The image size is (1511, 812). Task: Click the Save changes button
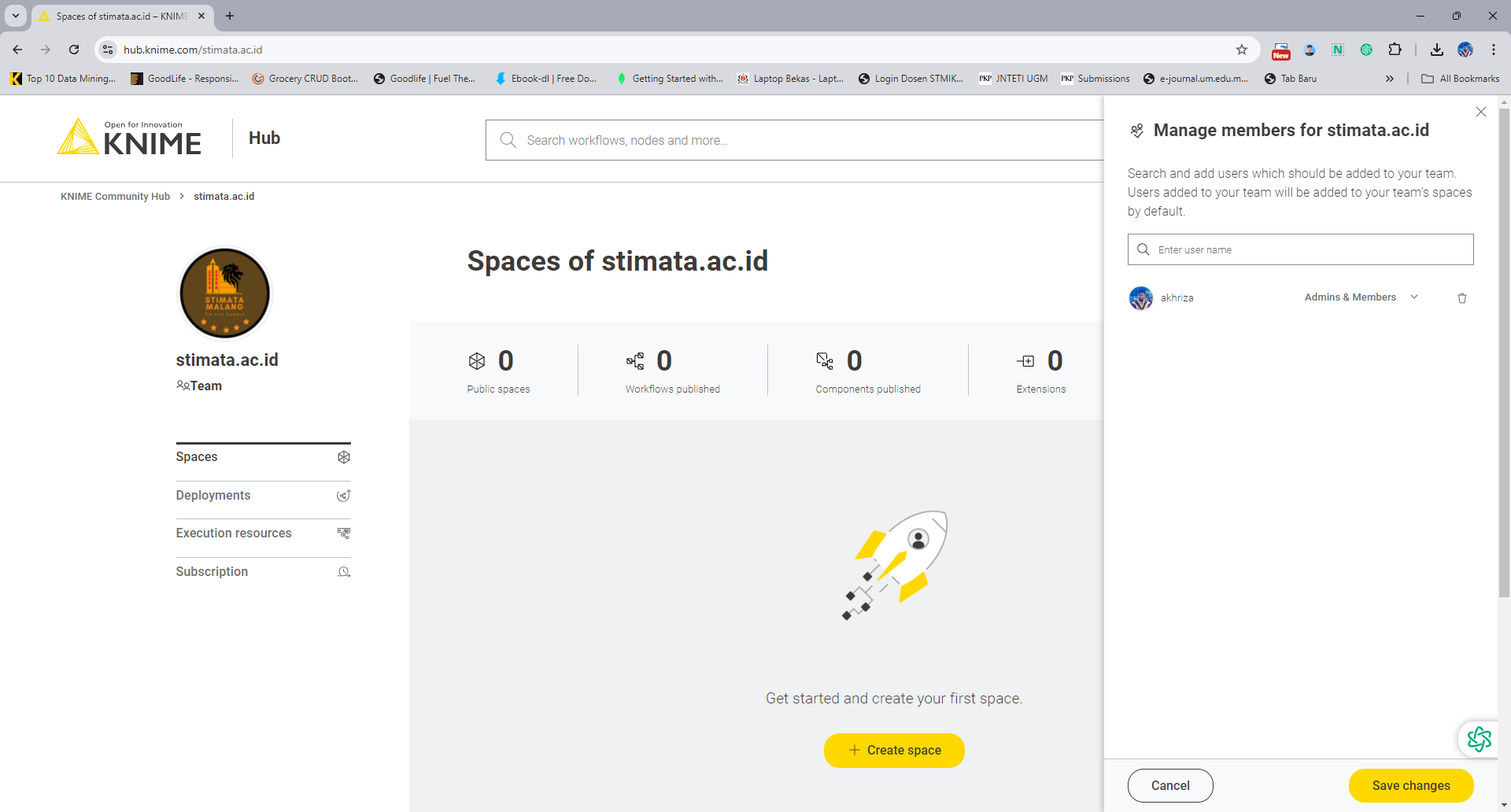pyautogui.click(x=1411, y=785)
